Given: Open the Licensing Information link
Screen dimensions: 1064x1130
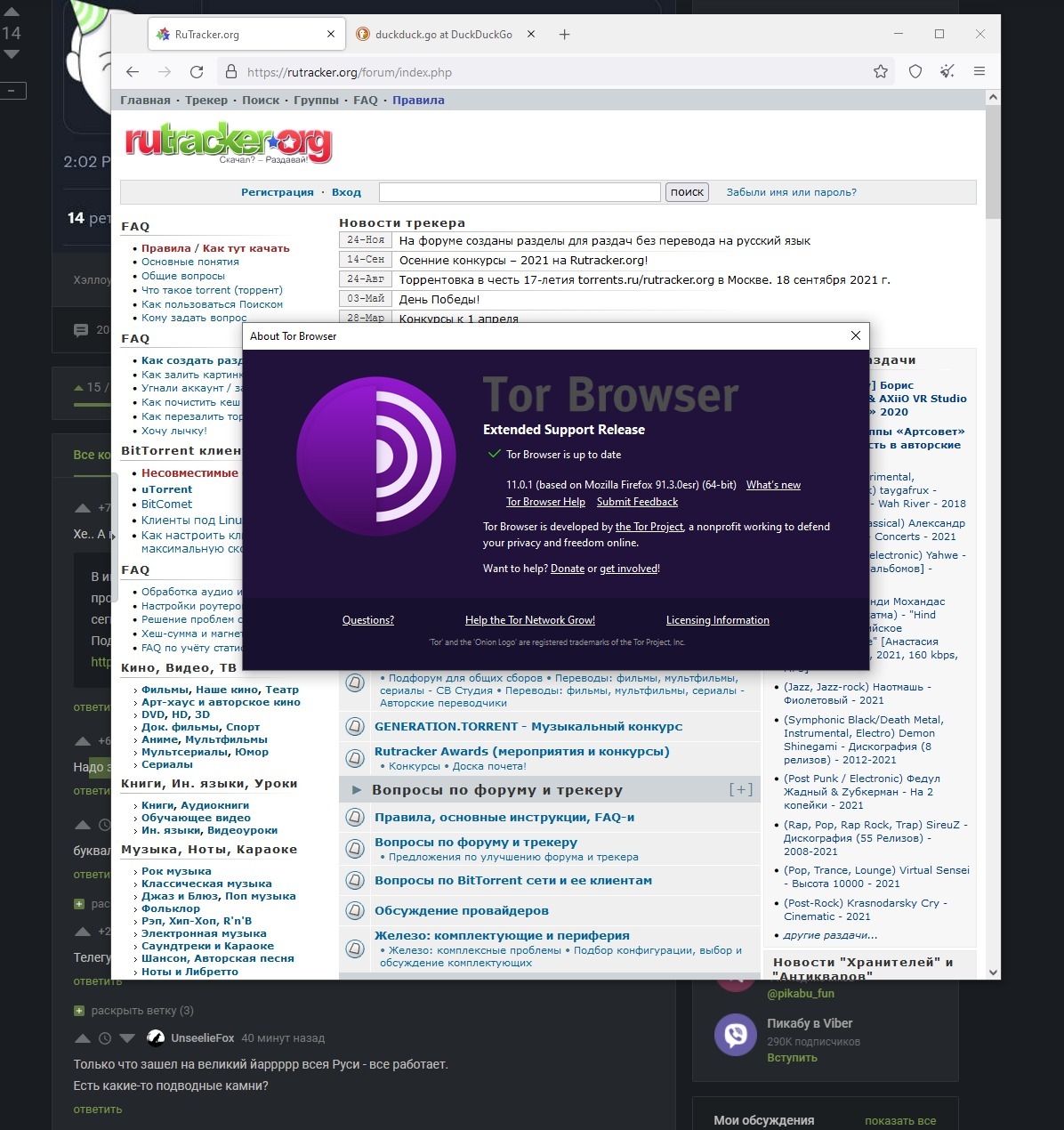Looking at the screenshot, I should tap(717, 620).
